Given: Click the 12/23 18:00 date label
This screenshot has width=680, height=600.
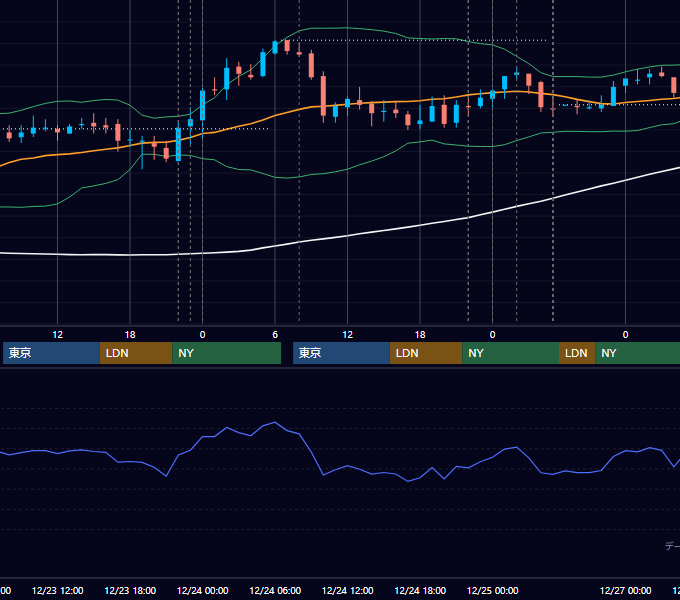Looking at the screenshot, I should (130, 590).
